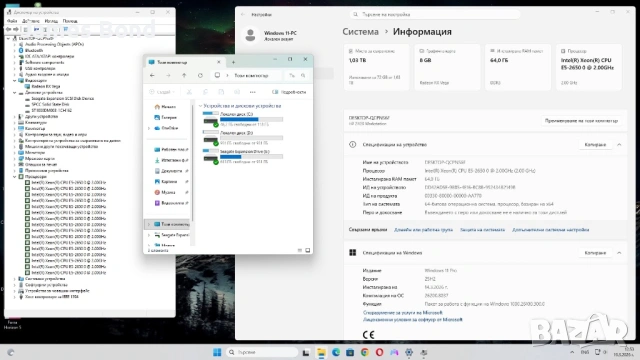Image resolution: width=640 pixels, height=360 pixels.
Task: Collapse device specifications section chevron
Action: click(619, 144)
